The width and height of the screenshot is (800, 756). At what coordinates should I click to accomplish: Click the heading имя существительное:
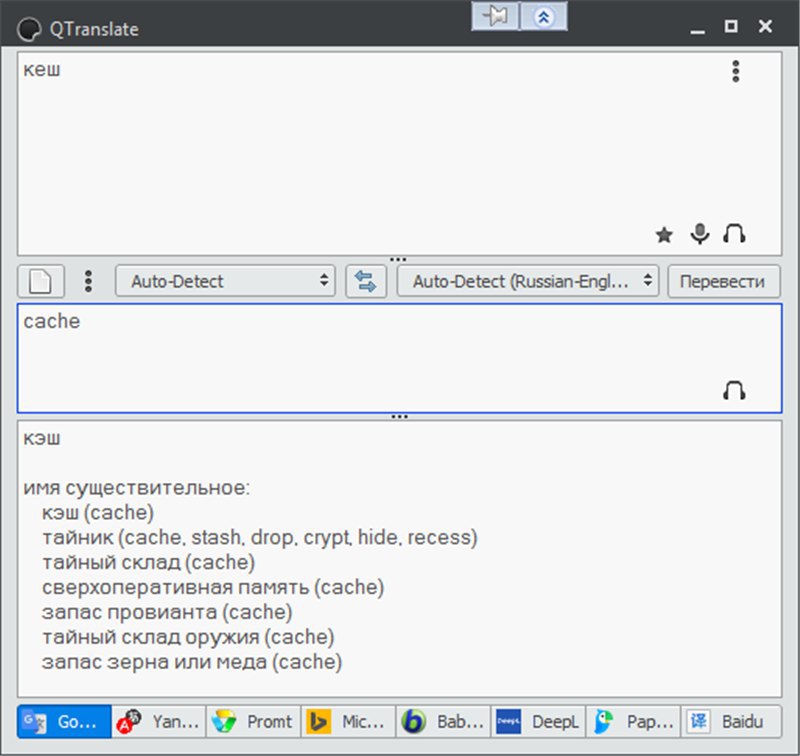point(137,488)
